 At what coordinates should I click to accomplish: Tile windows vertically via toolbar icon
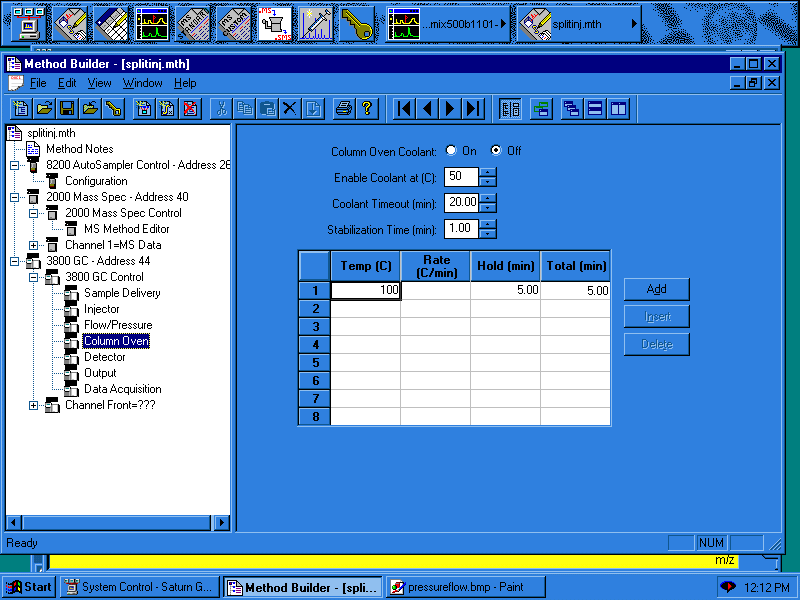pyautogui.click(x=618, y=109)
